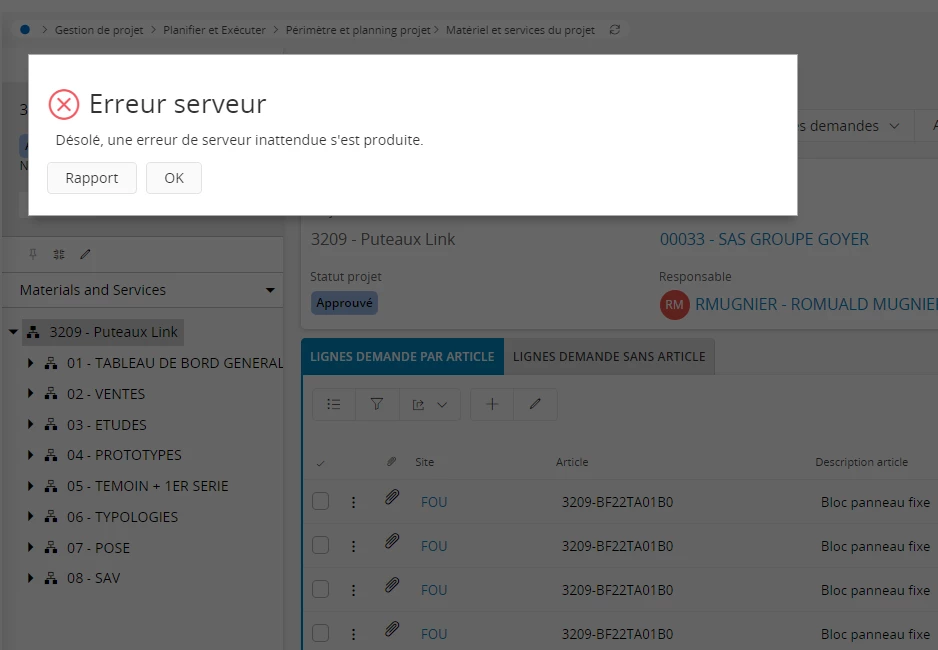The height and width of the screenshot is (650, 938).
Task: Click structure icon of 06 - TYPOLOGIES
Action: [51, 517]
